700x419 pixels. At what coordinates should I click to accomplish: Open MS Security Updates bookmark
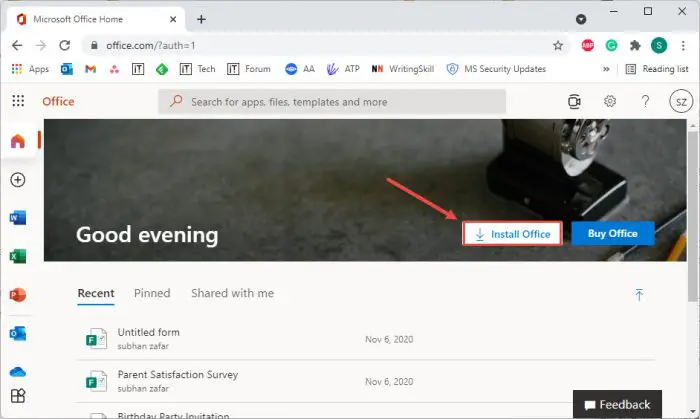(496, 69)
